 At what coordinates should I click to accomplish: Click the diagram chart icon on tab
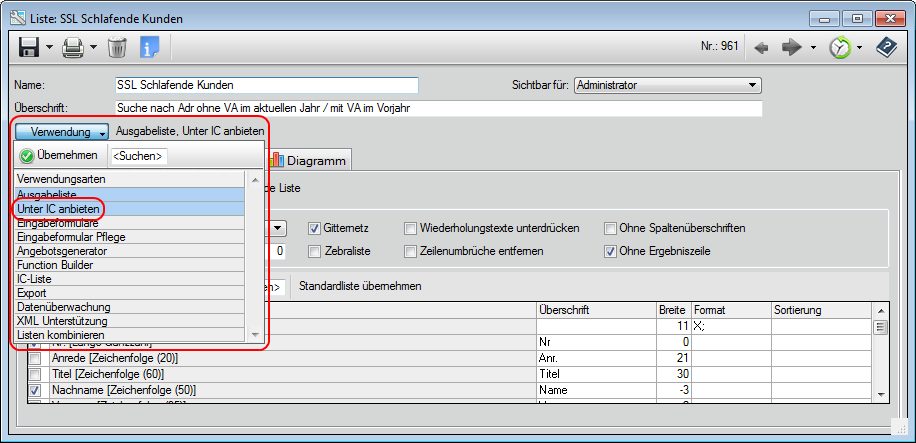[x=277, y=160]
